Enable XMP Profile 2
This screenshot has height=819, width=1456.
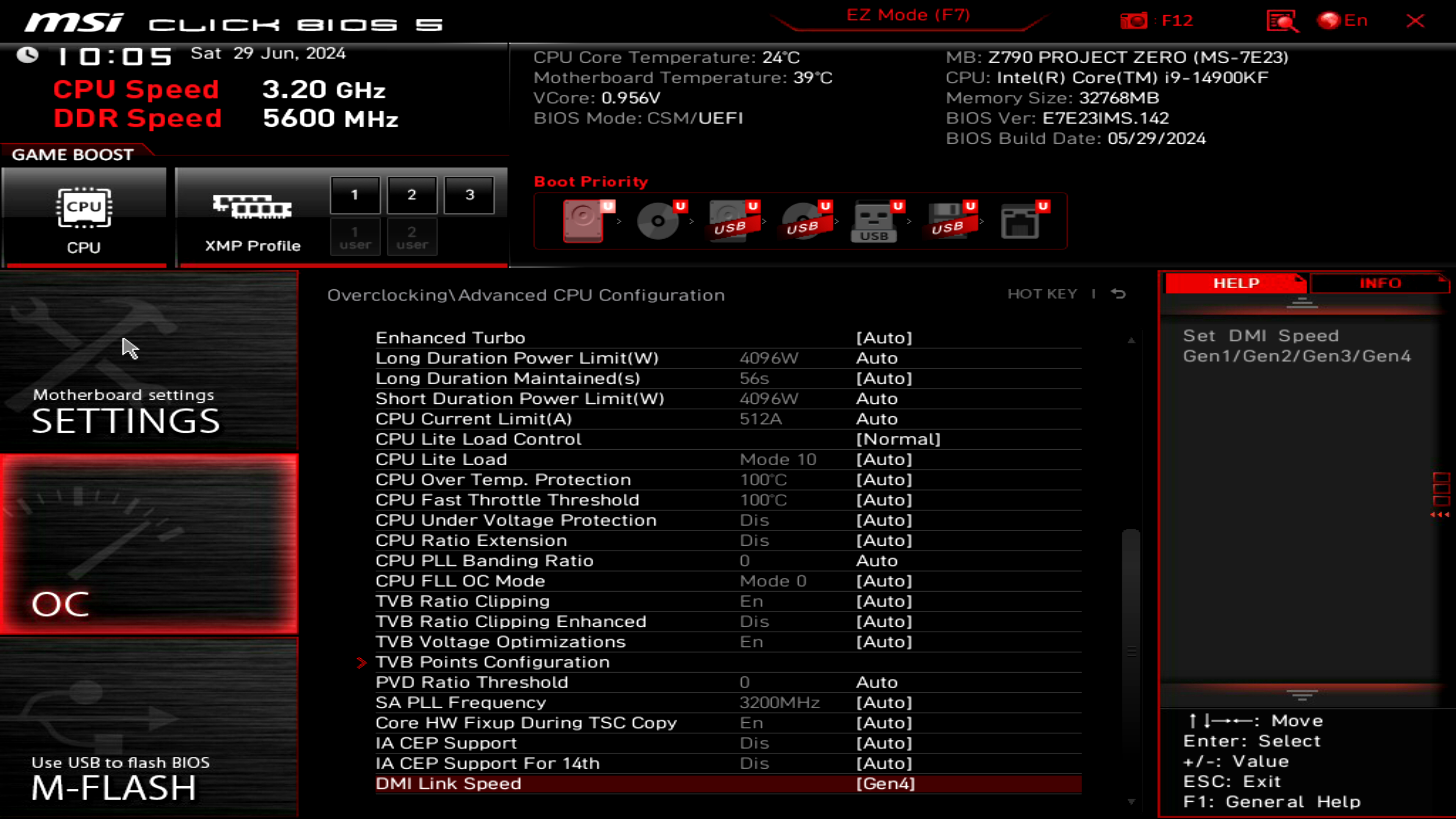pyautogui.click(x=412, y=195)
